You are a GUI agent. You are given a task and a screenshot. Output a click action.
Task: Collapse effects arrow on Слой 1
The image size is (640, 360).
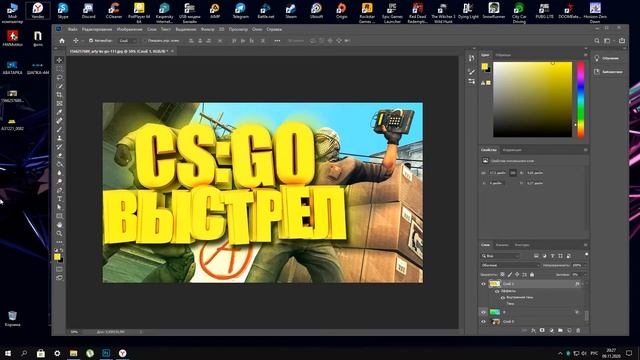583,284
